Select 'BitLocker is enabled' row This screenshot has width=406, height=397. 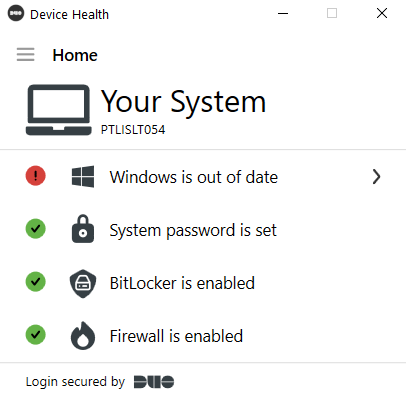(203, 283)
